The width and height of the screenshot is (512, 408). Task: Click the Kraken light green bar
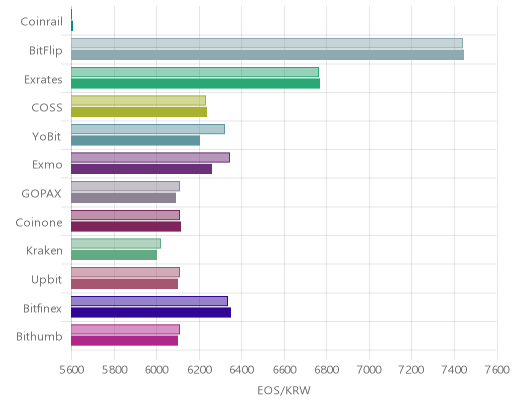click(x=116, y=244)
